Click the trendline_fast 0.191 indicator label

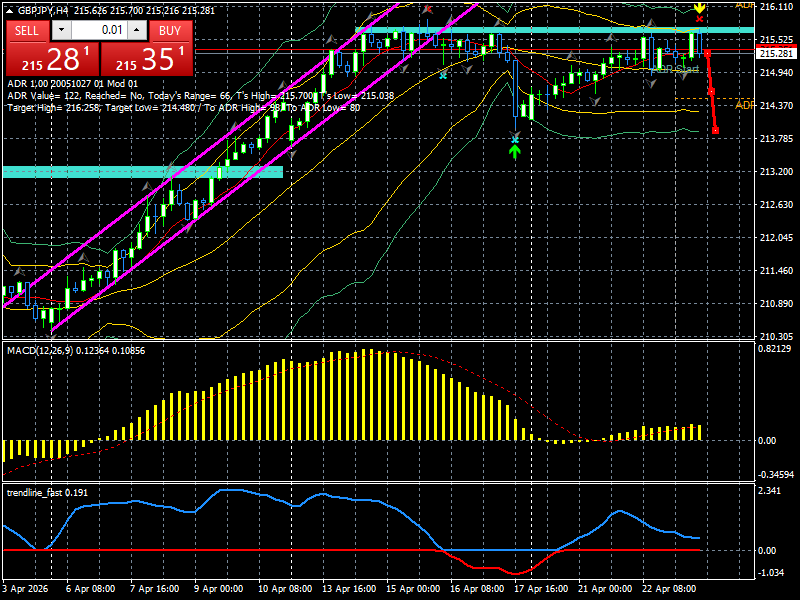click(47, 493)
